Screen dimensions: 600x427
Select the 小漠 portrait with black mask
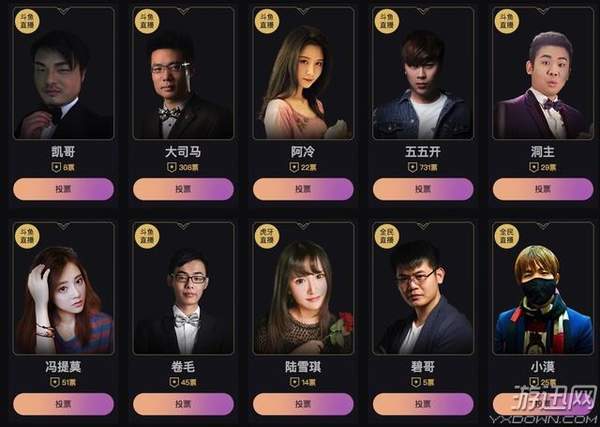click(543, 288)
